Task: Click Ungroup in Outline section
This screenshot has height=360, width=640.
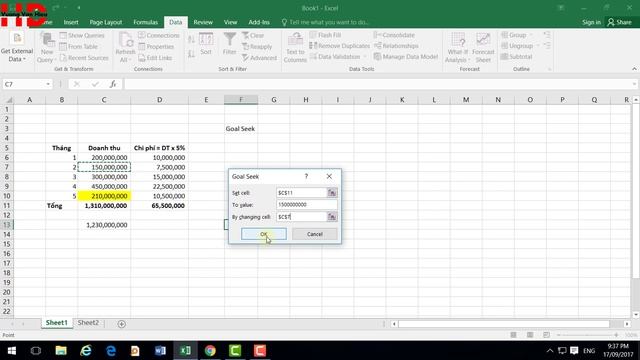Action: pos(517,46)
